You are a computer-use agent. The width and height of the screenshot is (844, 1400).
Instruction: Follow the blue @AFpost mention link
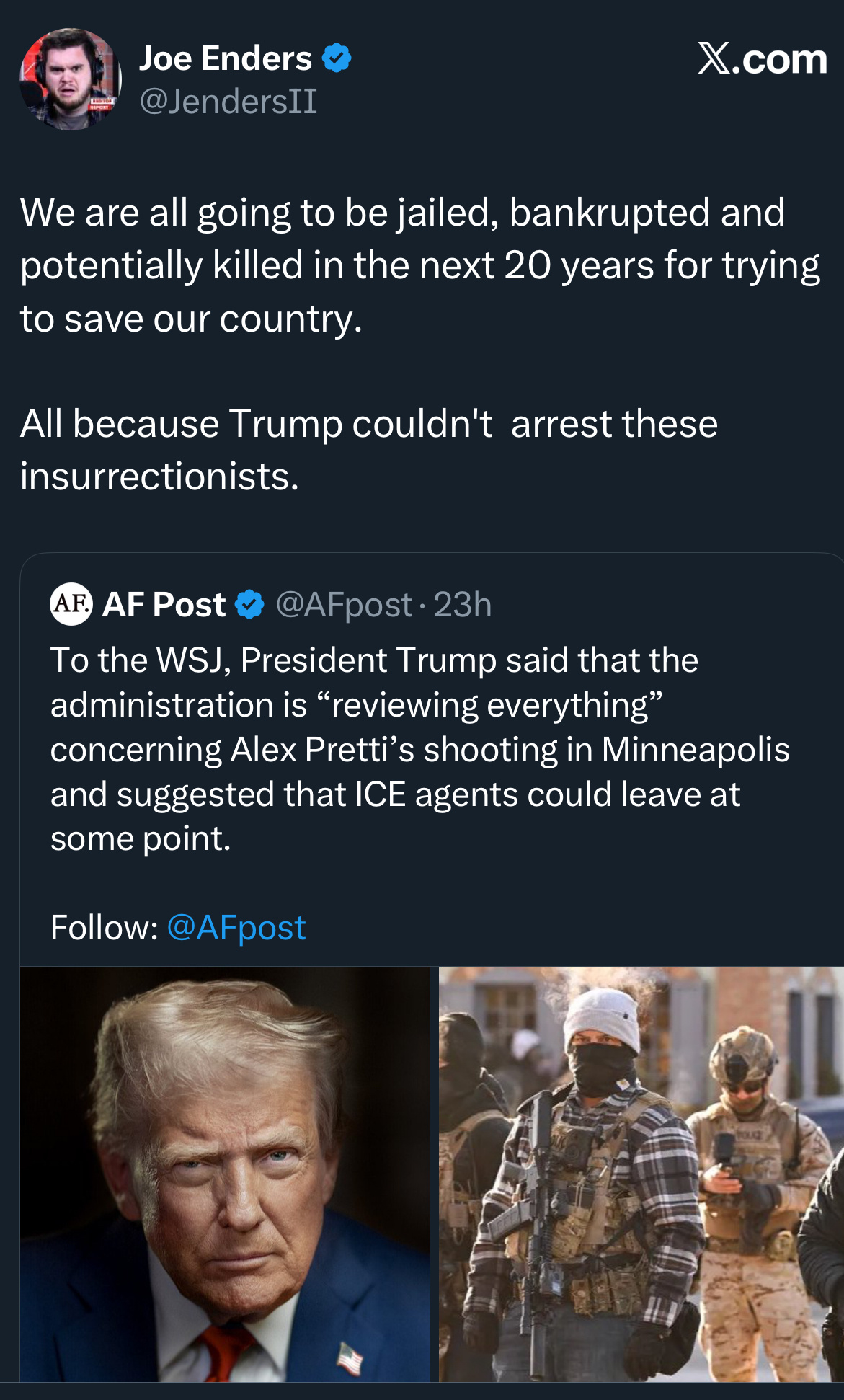236,927
